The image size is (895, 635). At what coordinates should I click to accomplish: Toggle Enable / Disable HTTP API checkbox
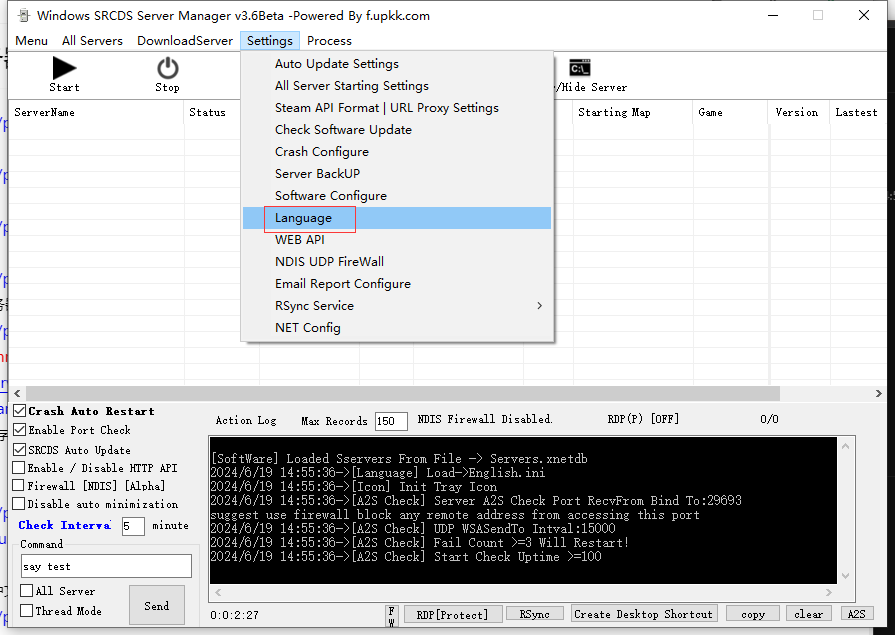(20, 467)
